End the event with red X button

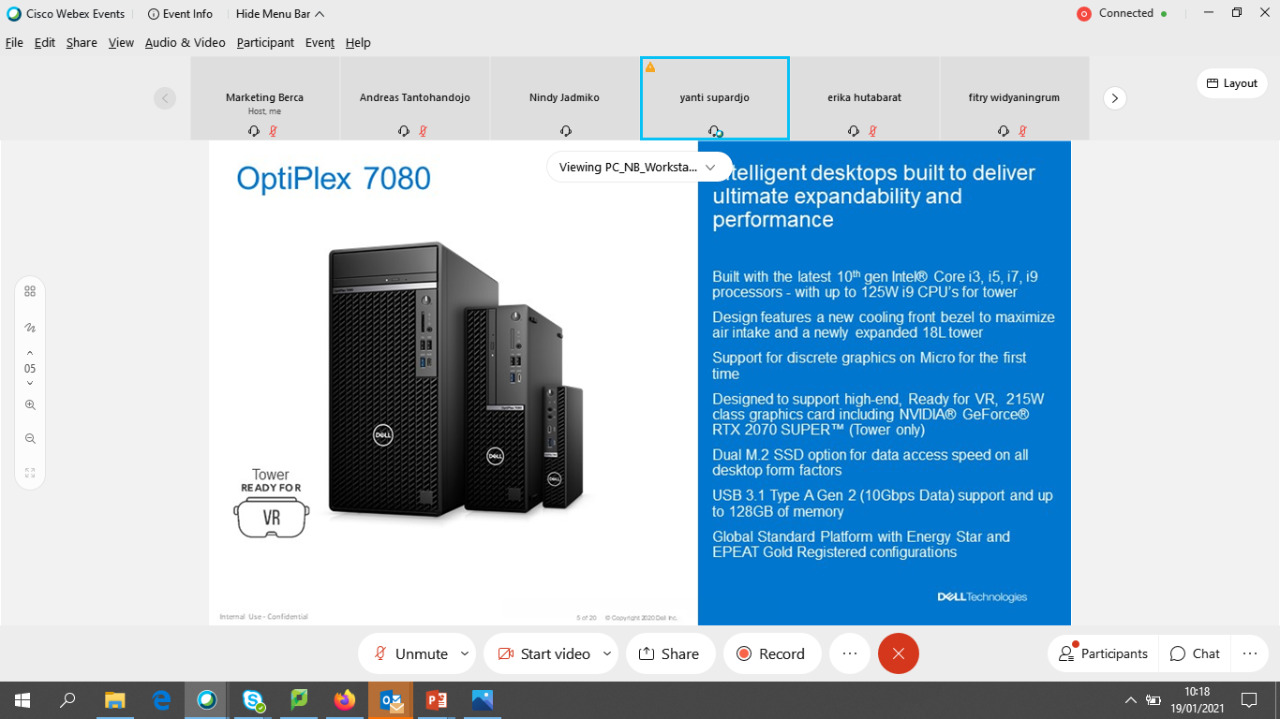coord(898,653)
